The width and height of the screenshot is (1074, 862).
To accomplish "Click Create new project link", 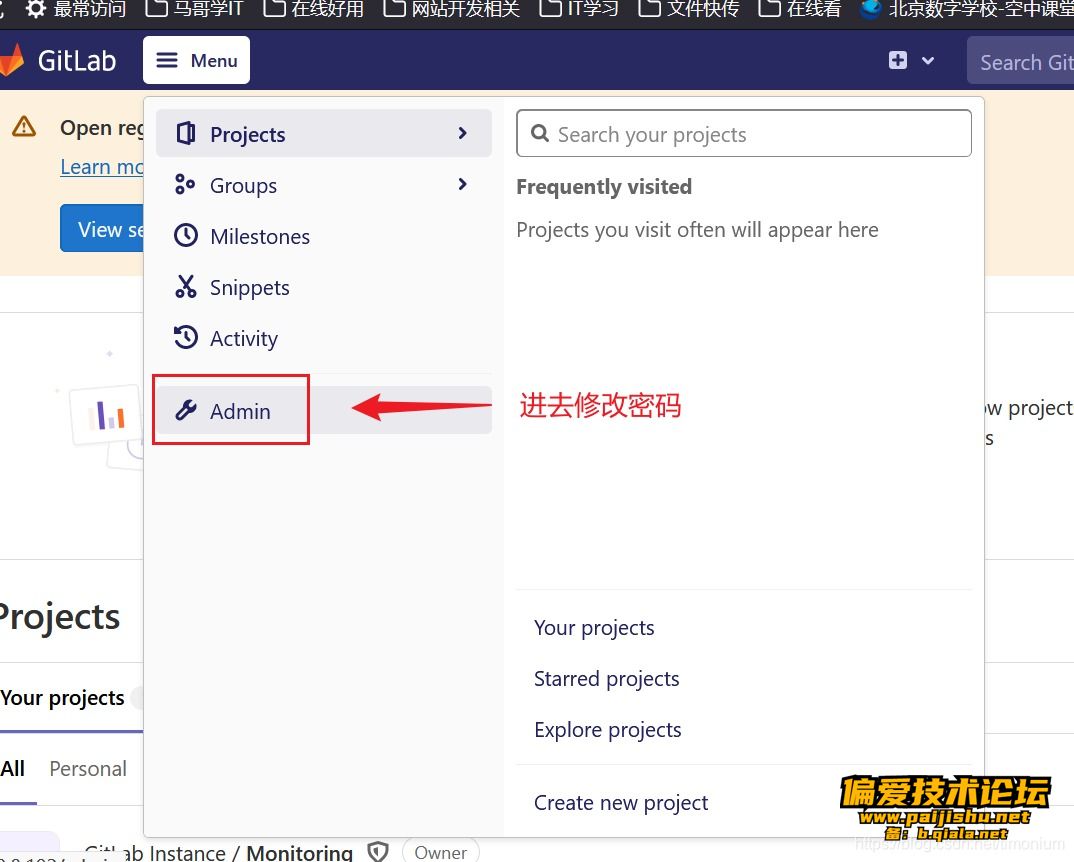I will (x=621, y=802).
